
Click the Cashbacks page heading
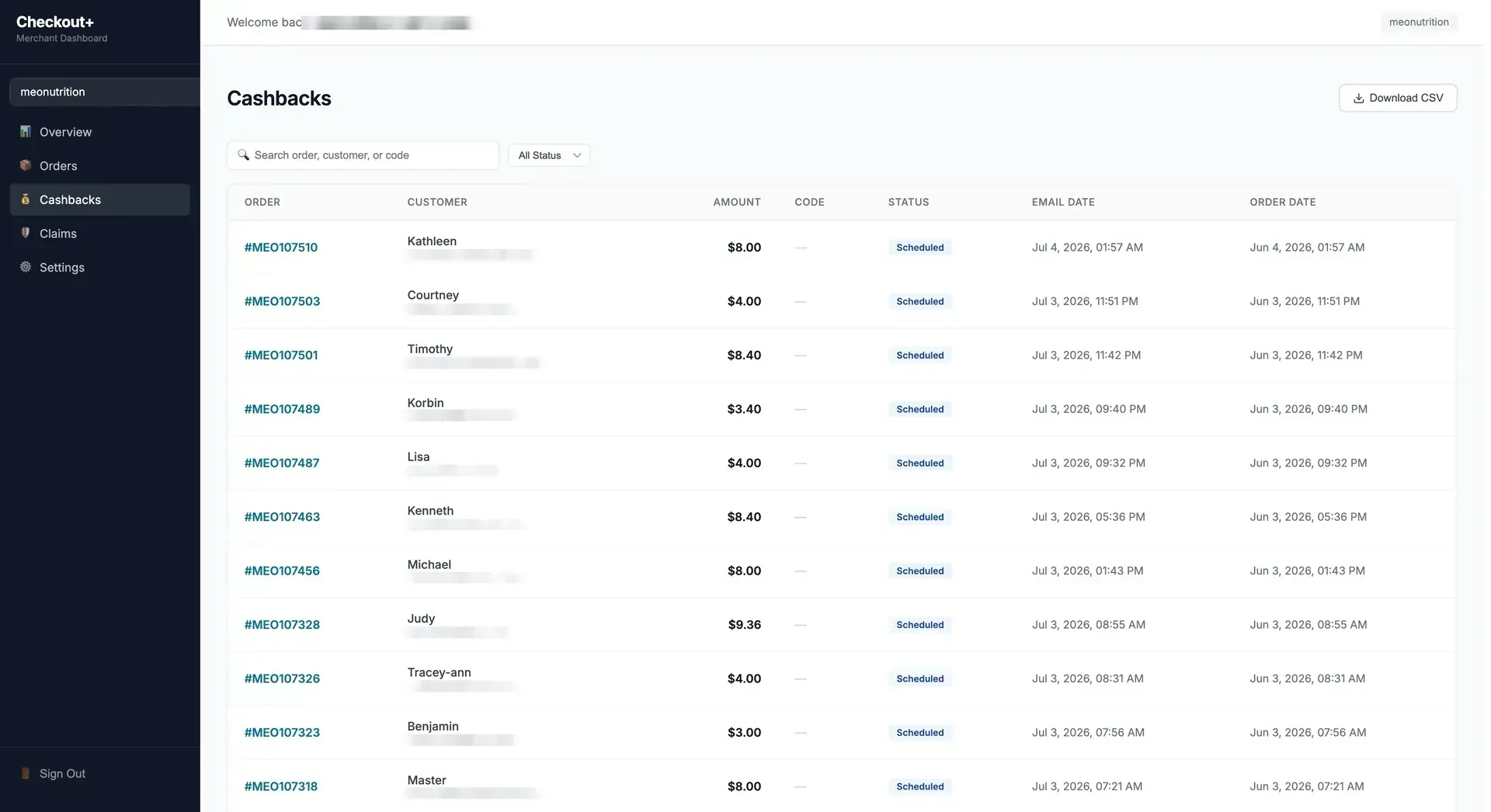coord(279,99)
